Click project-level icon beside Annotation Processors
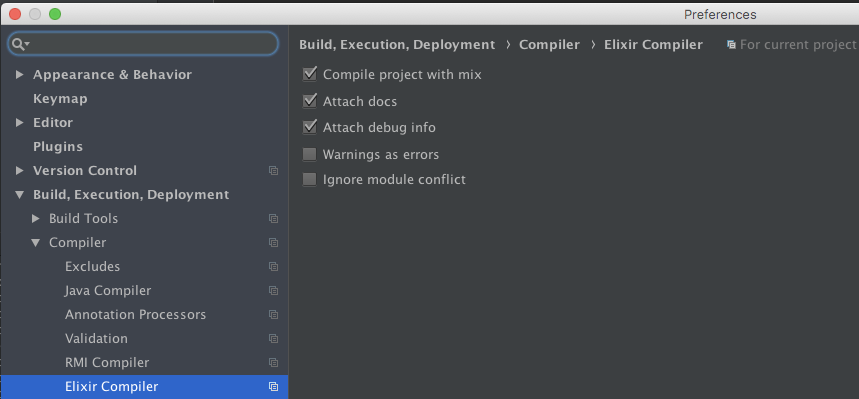This screenshot has width=859, height=399. tap(273, 315)
